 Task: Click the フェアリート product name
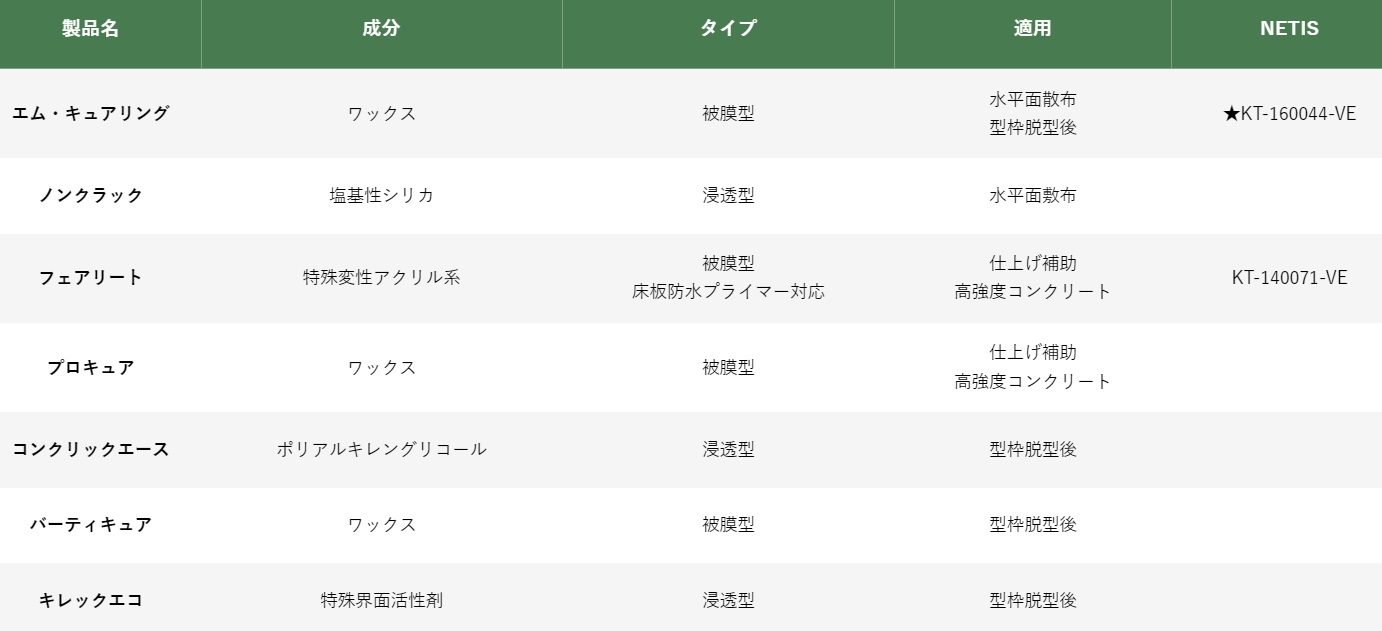pos(91,277)
